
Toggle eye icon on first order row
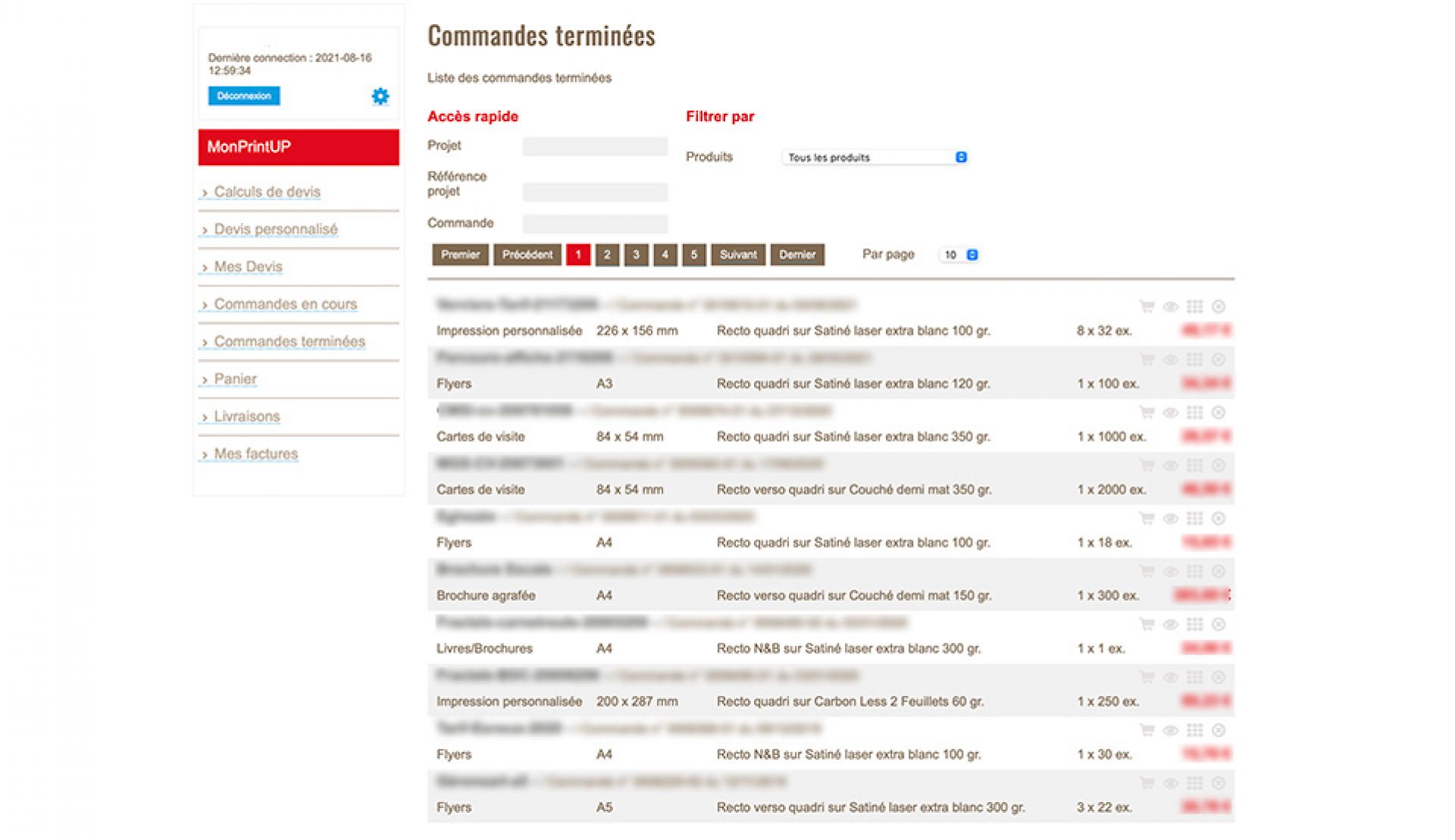pos(1171,307)
